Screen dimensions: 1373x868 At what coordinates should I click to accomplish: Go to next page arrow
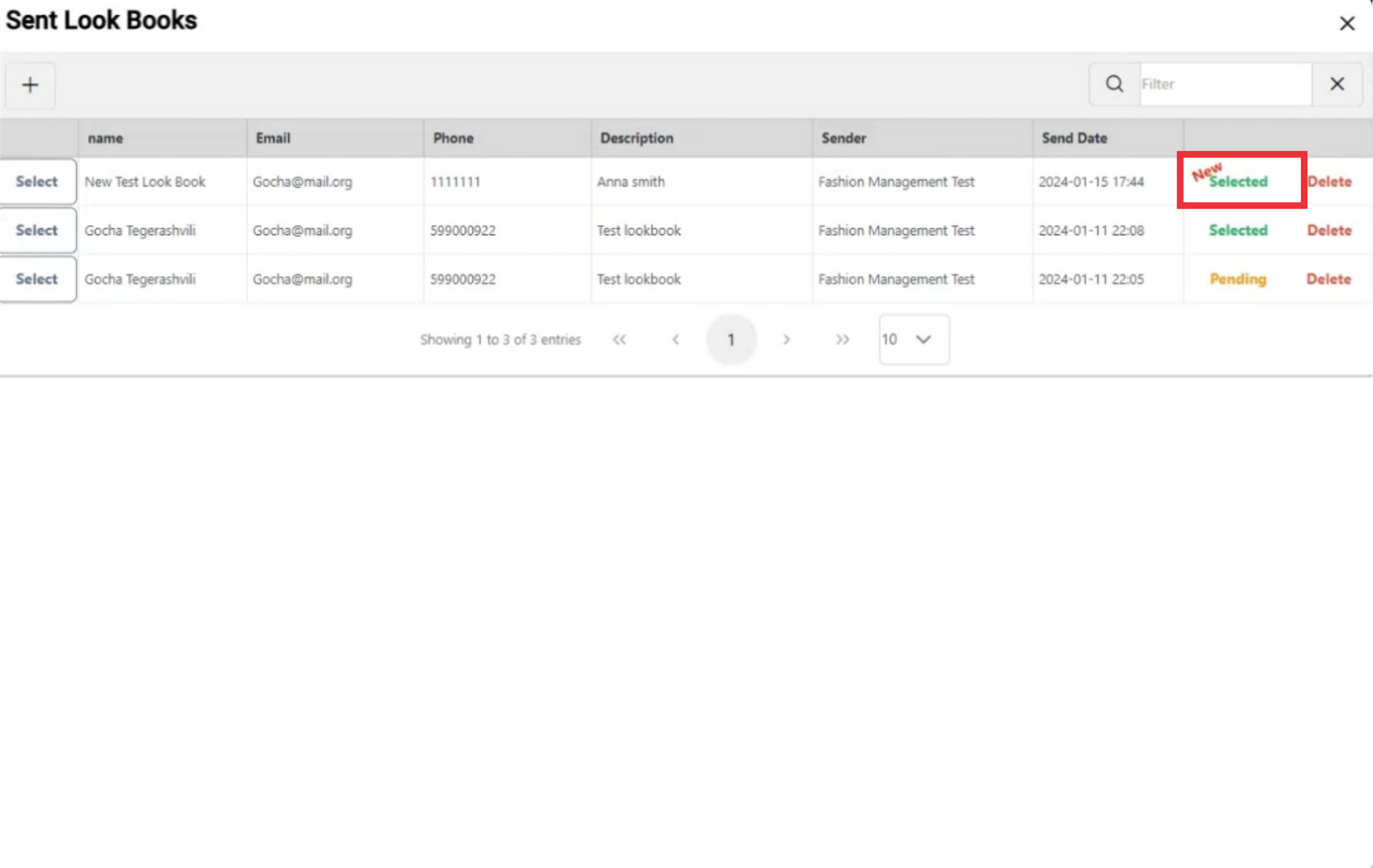787,340
